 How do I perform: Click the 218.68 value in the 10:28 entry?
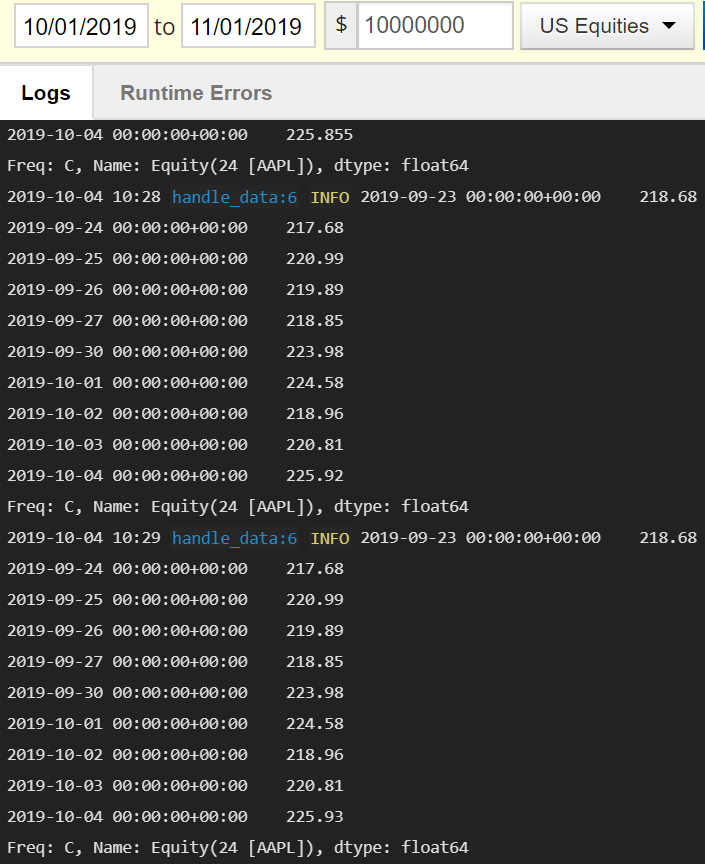[667, 196]
